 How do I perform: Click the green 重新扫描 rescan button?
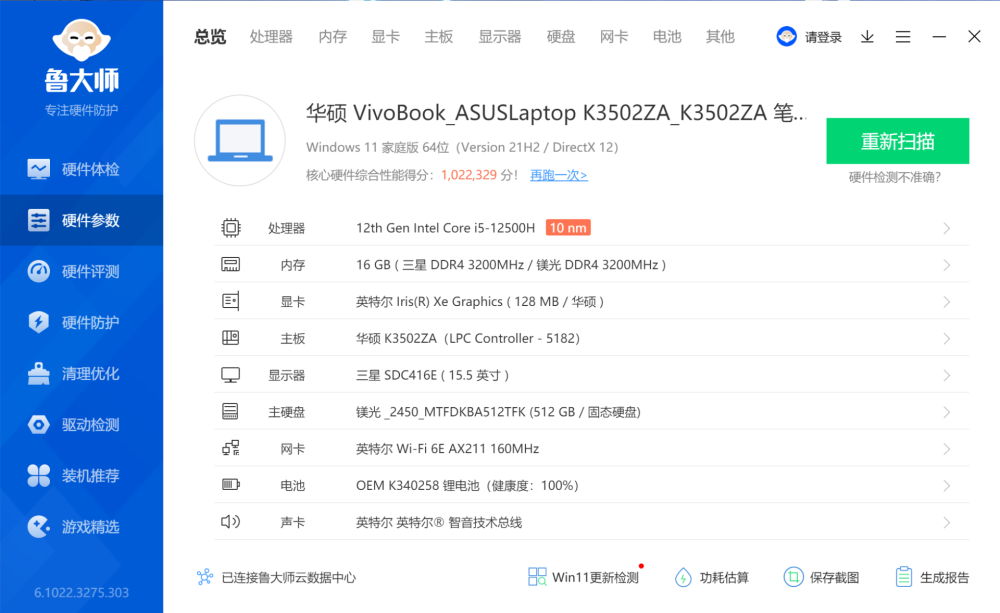[897, 141]
